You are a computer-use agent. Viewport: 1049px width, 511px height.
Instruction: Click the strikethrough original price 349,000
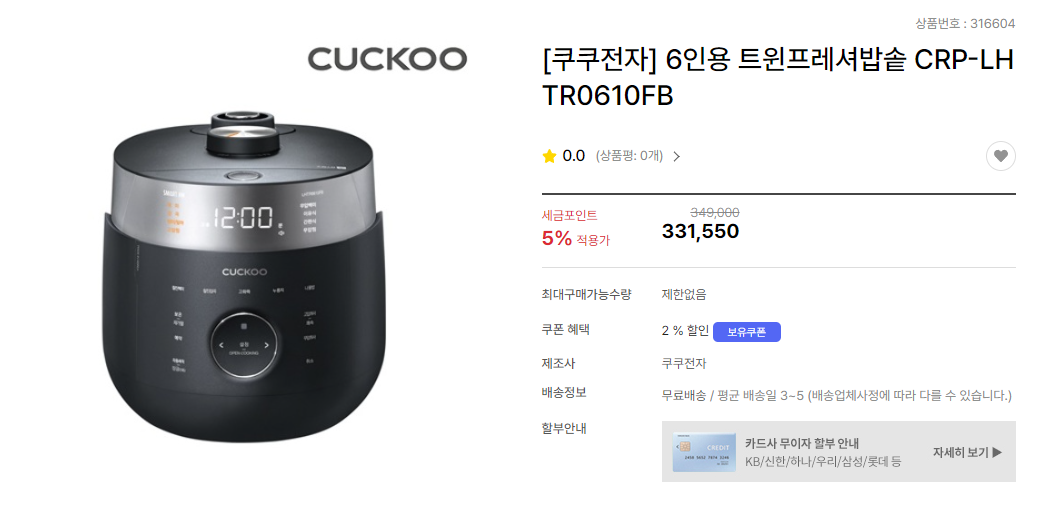[x=714, y=213]
